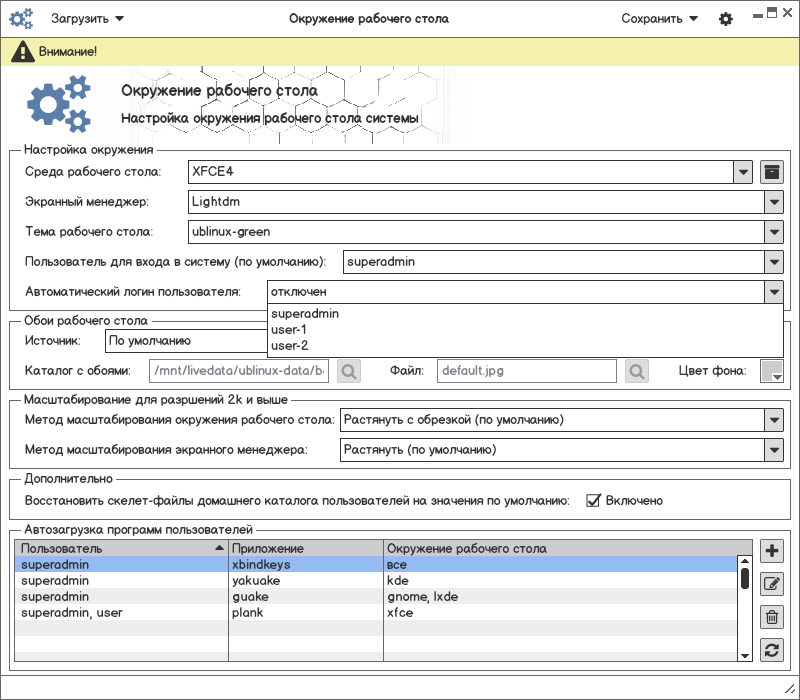Image resolution: width=800 pixels, height=700 pixels.
Task: Toggle the skeleton files restore checkbox
Action: tap(593, 500)
